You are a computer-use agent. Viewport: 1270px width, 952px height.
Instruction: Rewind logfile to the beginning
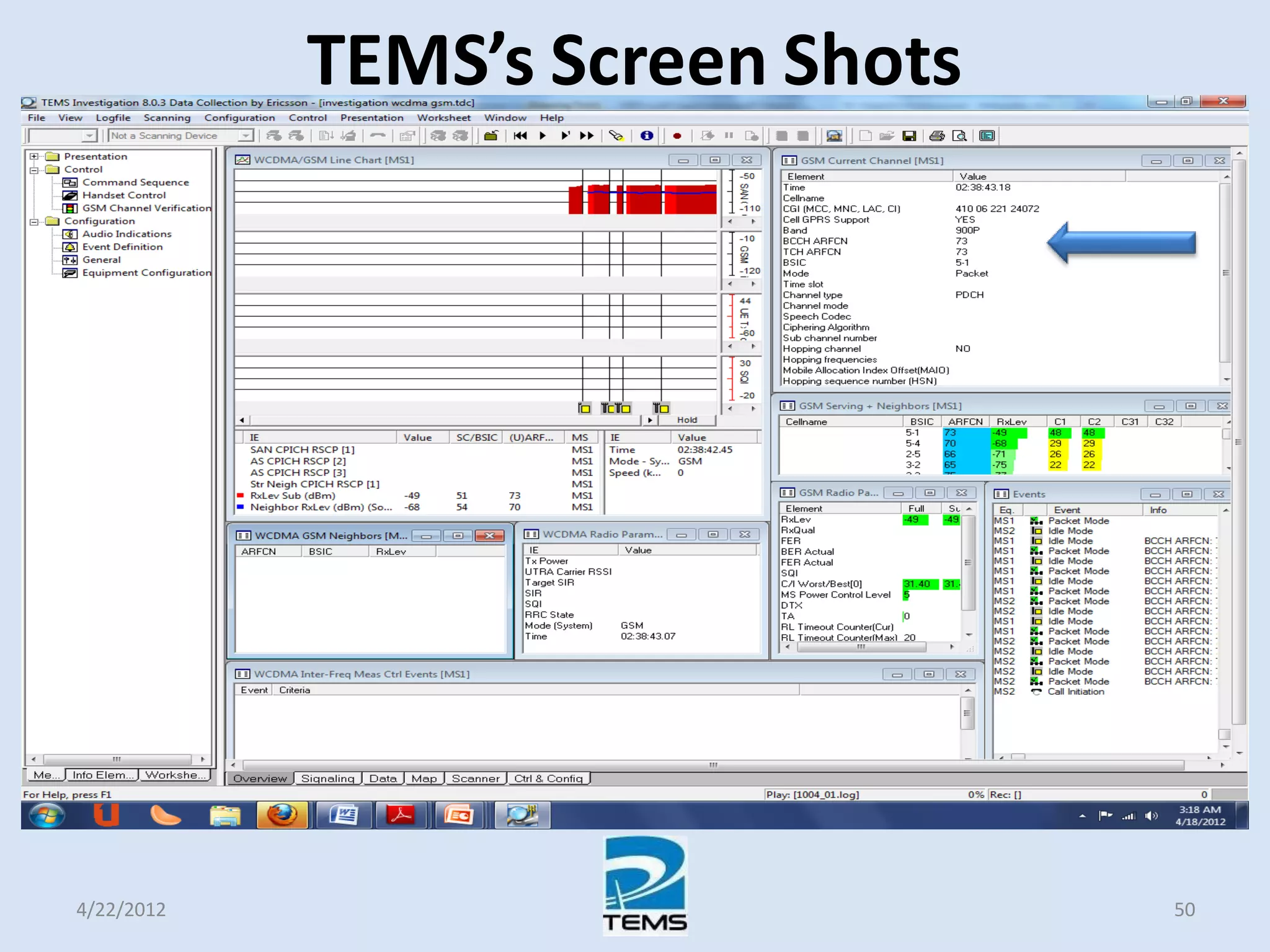pyautogui.click(x=520, y=136)
